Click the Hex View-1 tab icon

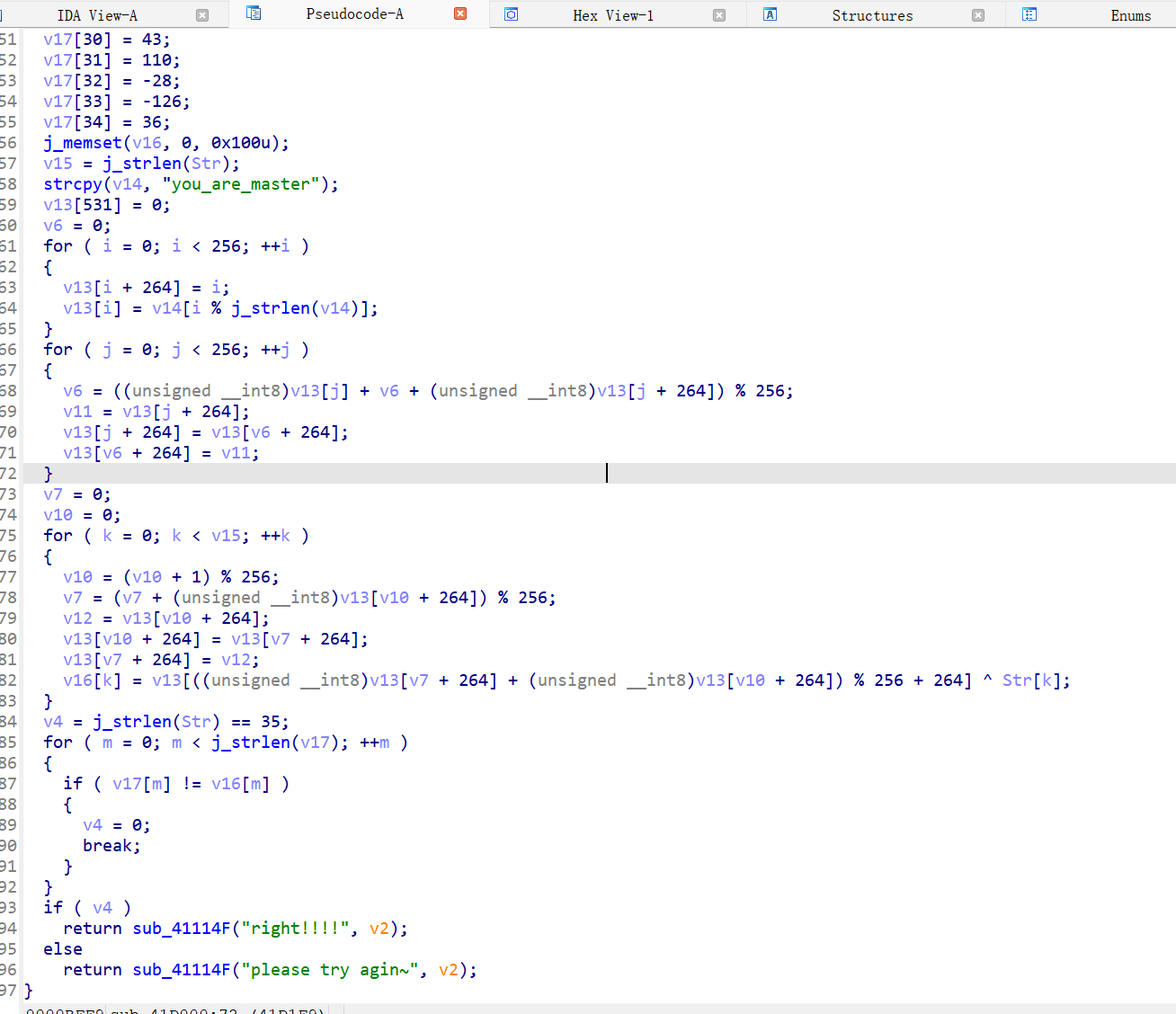point(511,14)
